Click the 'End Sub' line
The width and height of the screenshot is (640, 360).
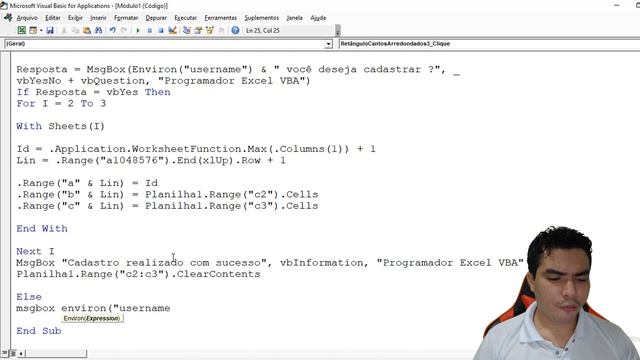[39, 331]
